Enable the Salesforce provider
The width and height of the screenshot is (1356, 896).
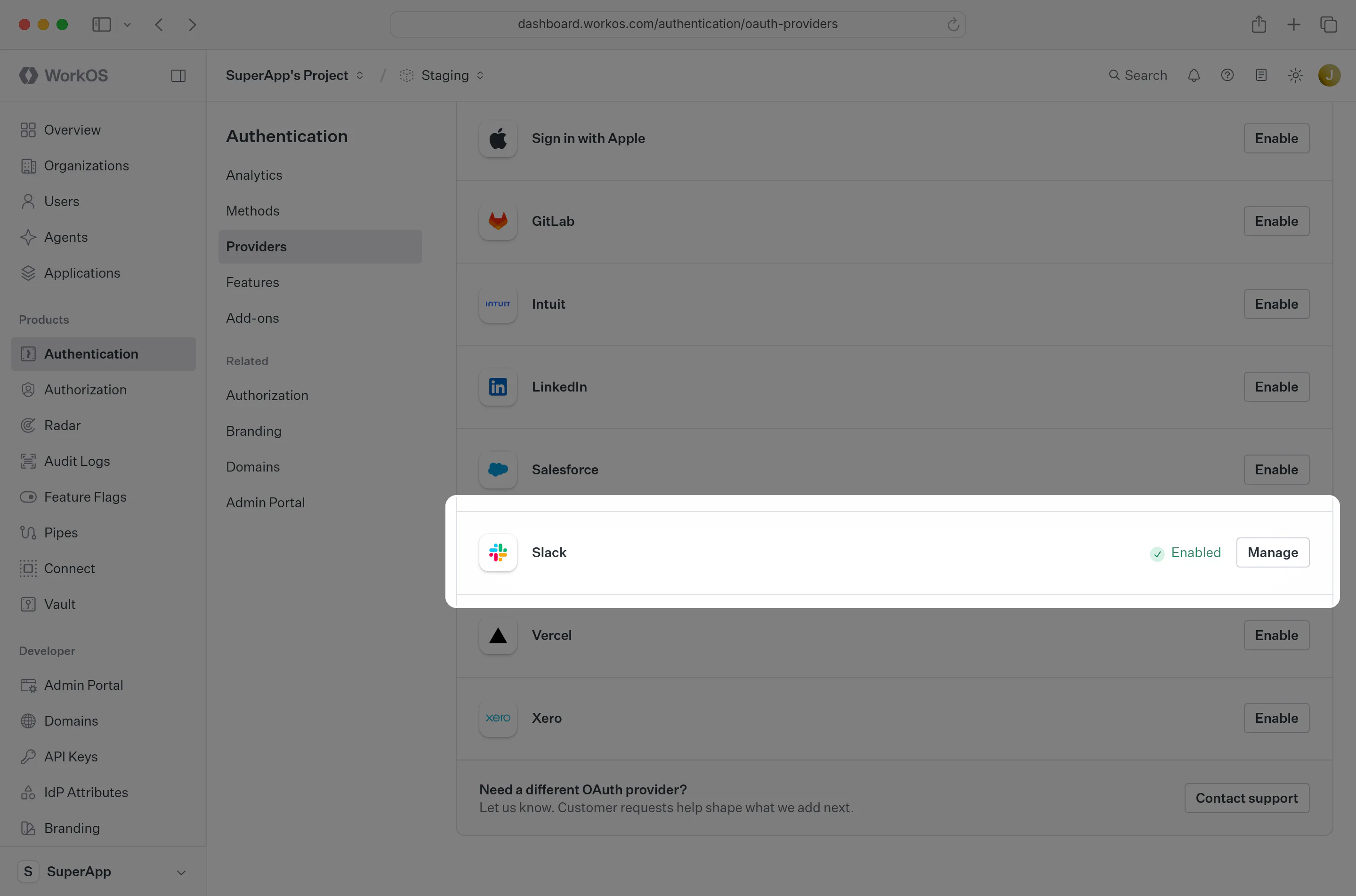pos(1276,470)
